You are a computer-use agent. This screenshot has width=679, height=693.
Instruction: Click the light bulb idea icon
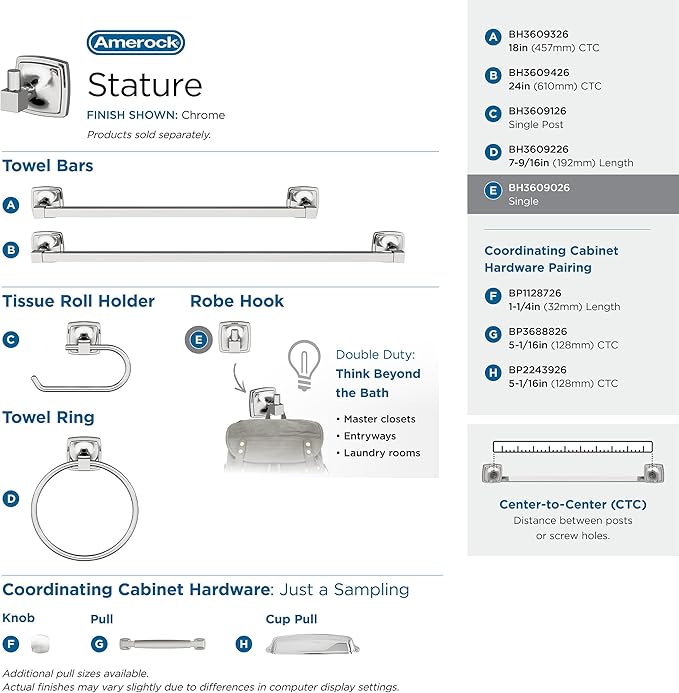tap(304, 365)
